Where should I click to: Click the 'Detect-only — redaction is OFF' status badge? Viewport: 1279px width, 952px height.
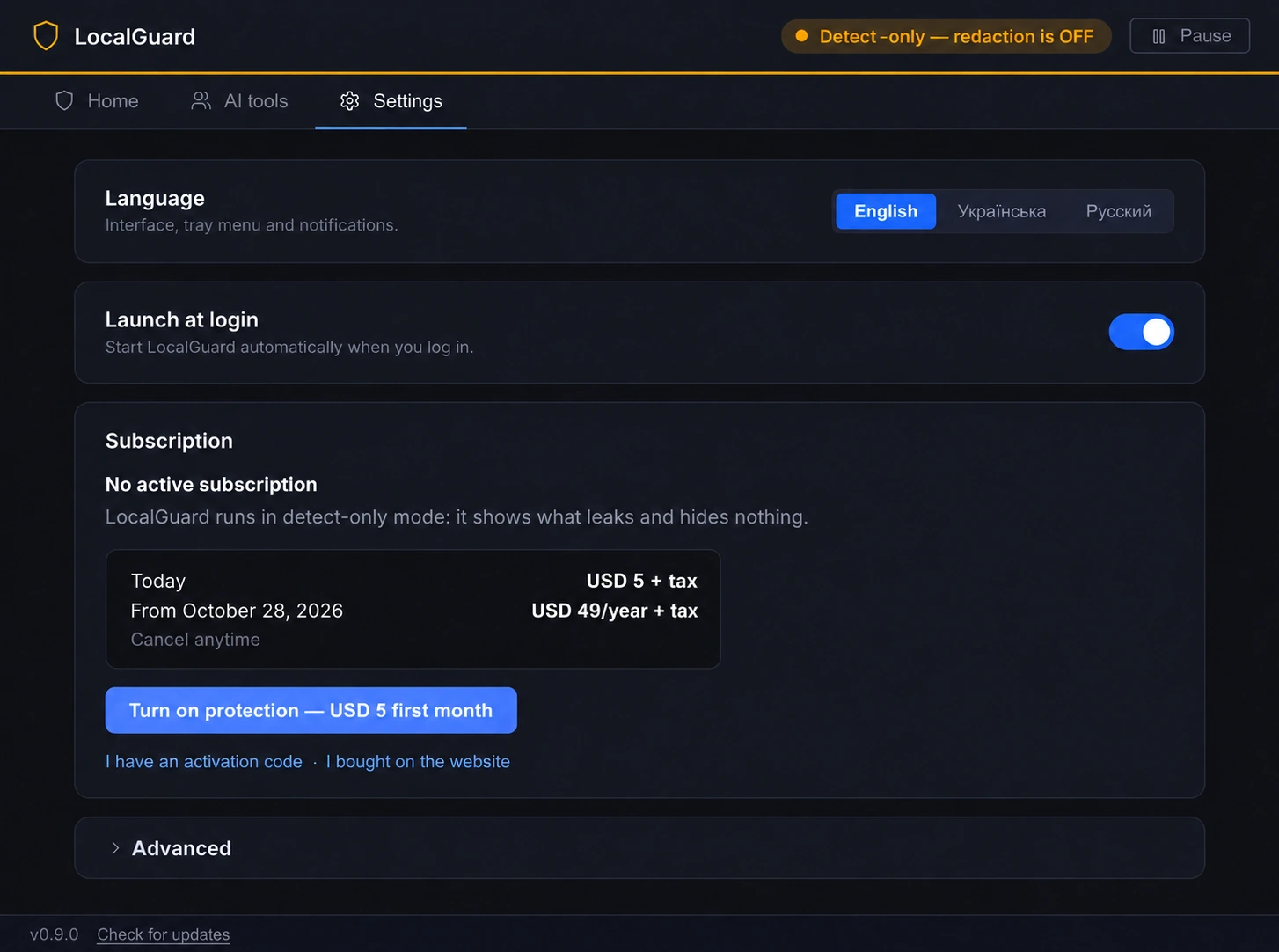click(946, 36)
